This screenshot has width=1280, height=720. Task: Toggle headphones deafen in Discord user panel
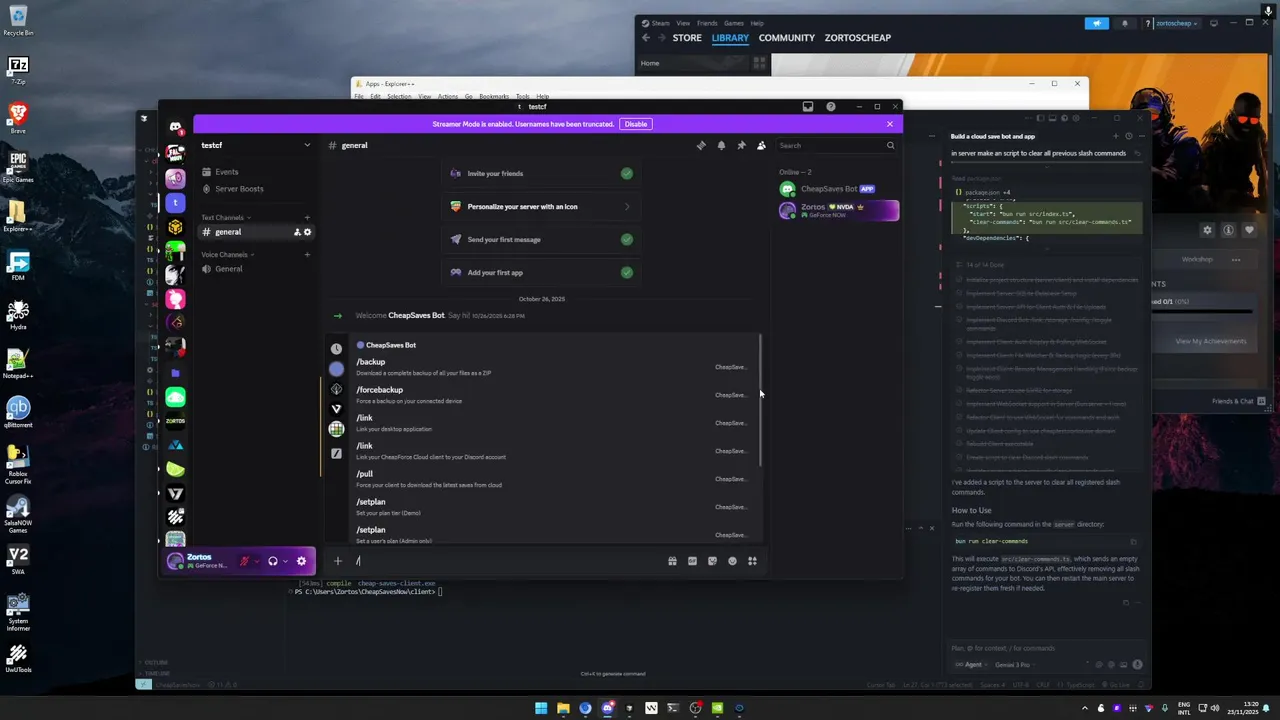273,561
